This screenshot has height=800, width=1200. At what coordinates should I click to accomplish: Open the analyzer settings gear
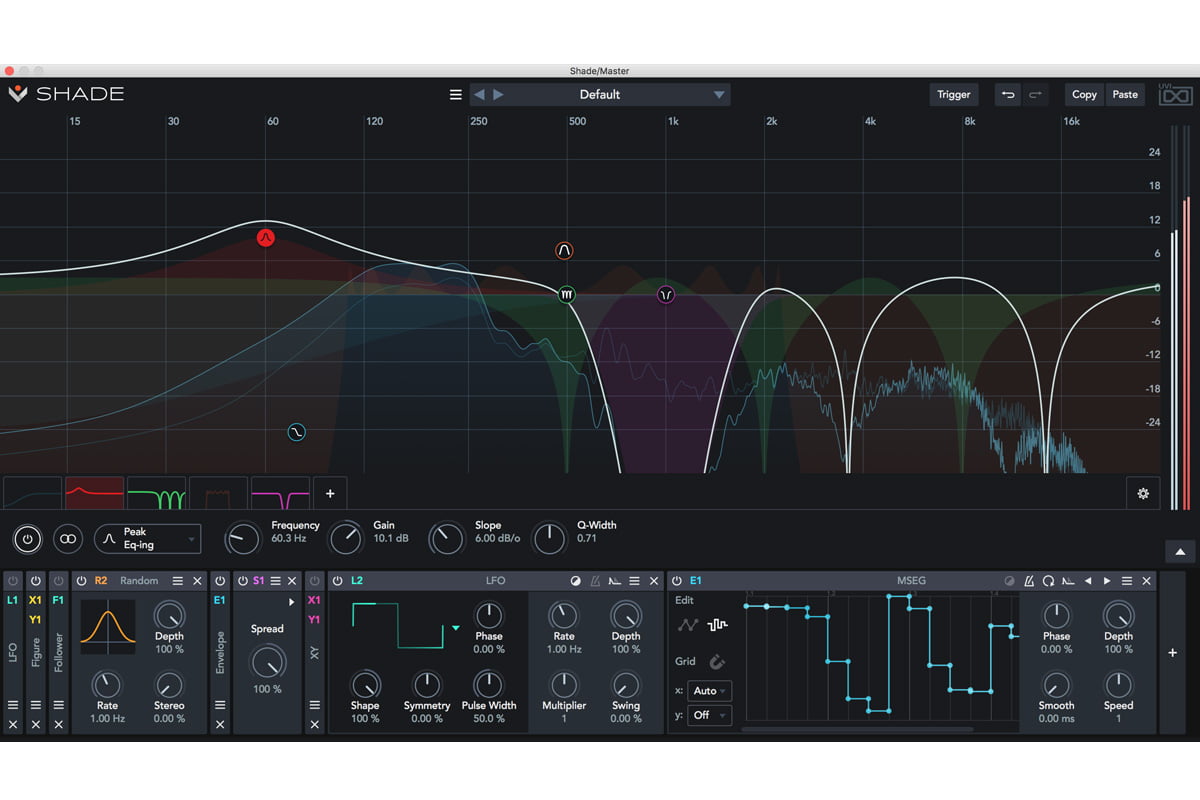pyautogui.click(x=1143, y=493)
